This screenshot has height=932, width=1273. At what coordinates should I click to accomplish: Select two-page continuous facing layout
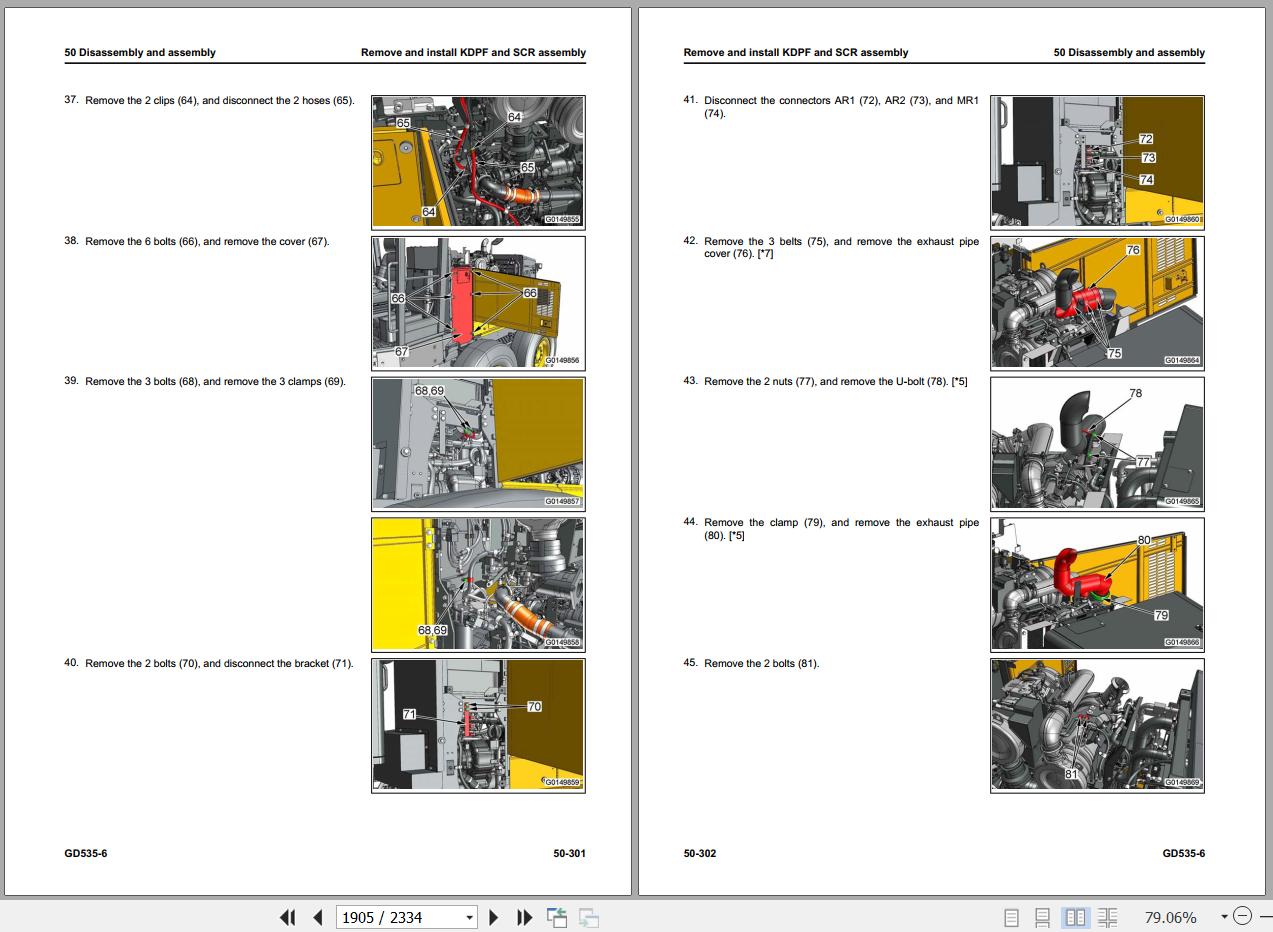pos(1107,917)
